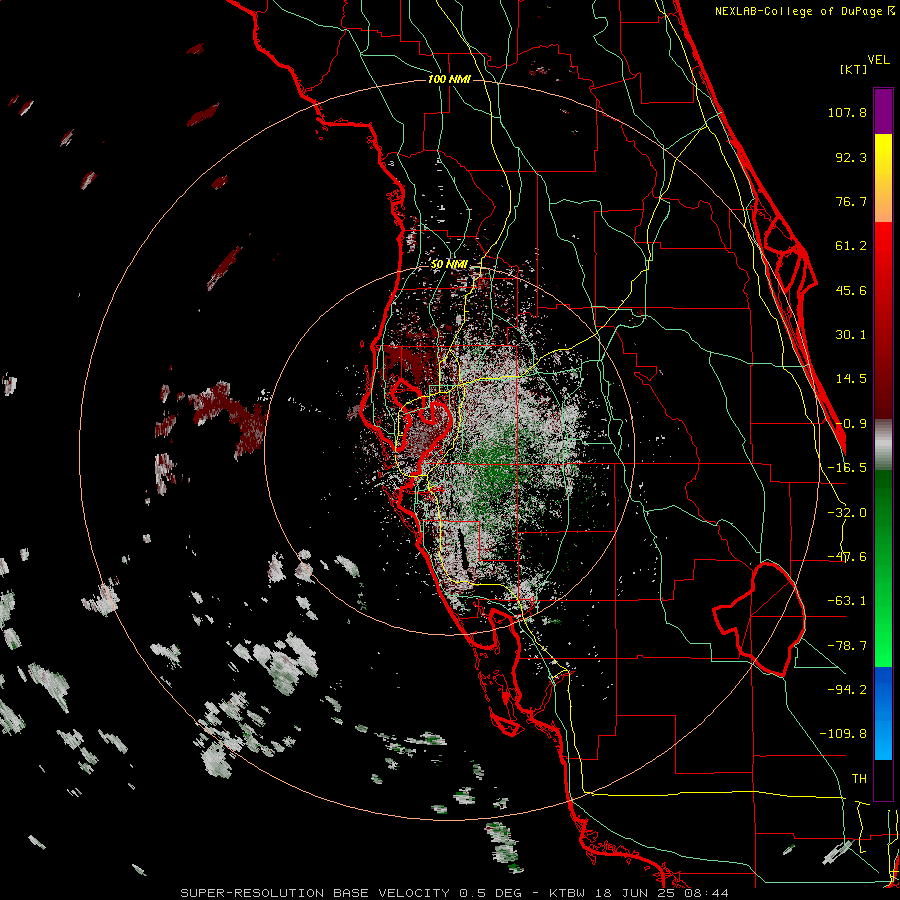Select the -63.1 scale value
This screenshot has height=900, width=900.
tap(847, 601)
